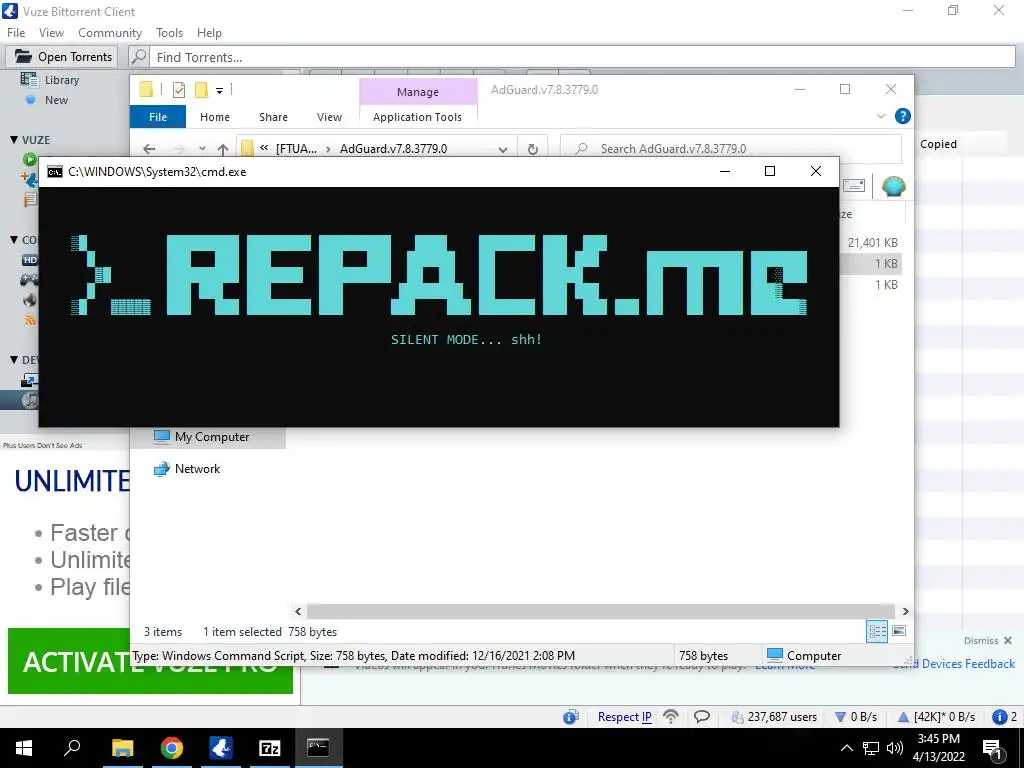Click the Wi-Fi signal icon in Vuze status bar
Screen dimensions: 1024x768
[x=671, y=717]
